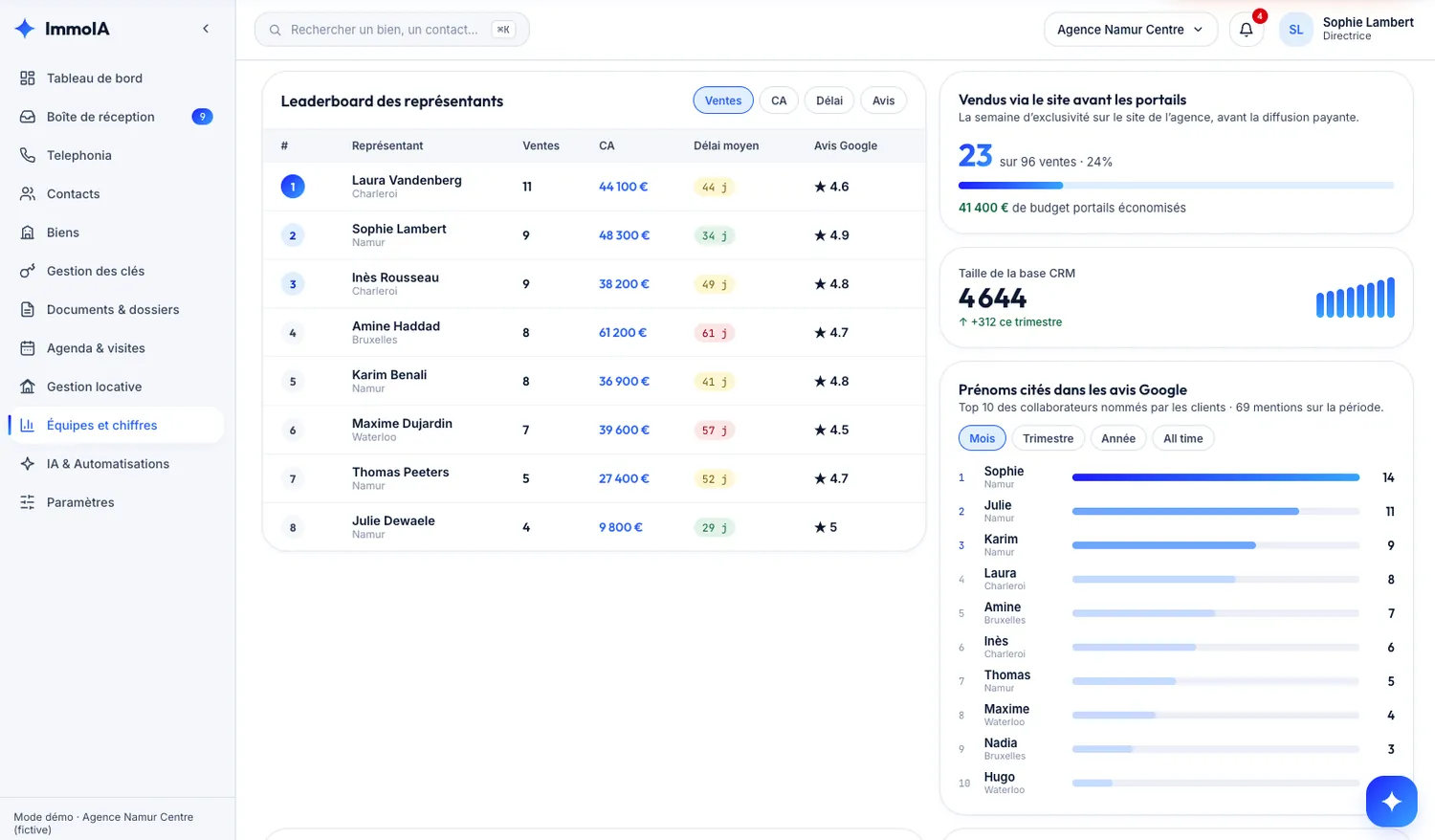Click the CRM base size bar chart

(1355, 298)
